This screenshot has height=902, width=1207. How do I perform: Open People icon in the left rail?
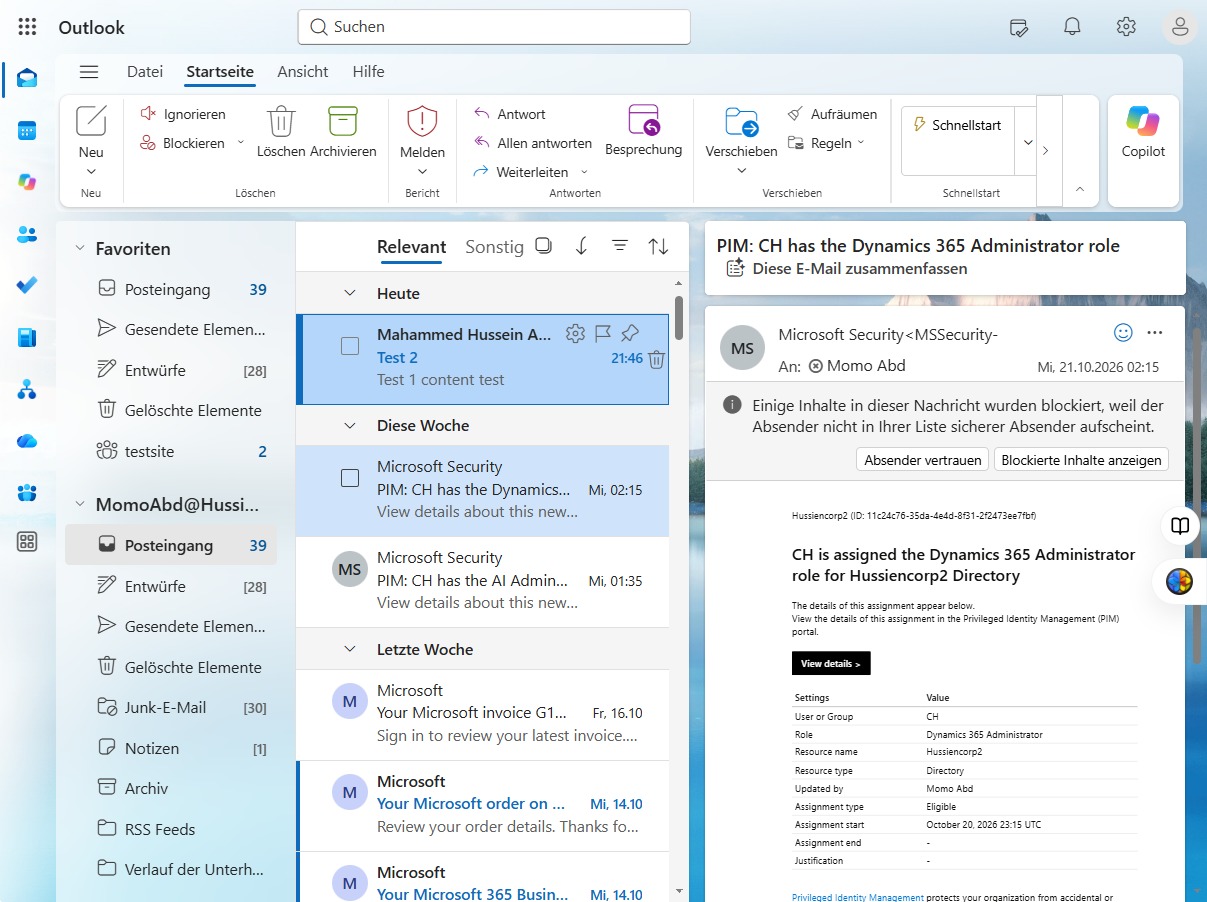(x=27, y=234)
